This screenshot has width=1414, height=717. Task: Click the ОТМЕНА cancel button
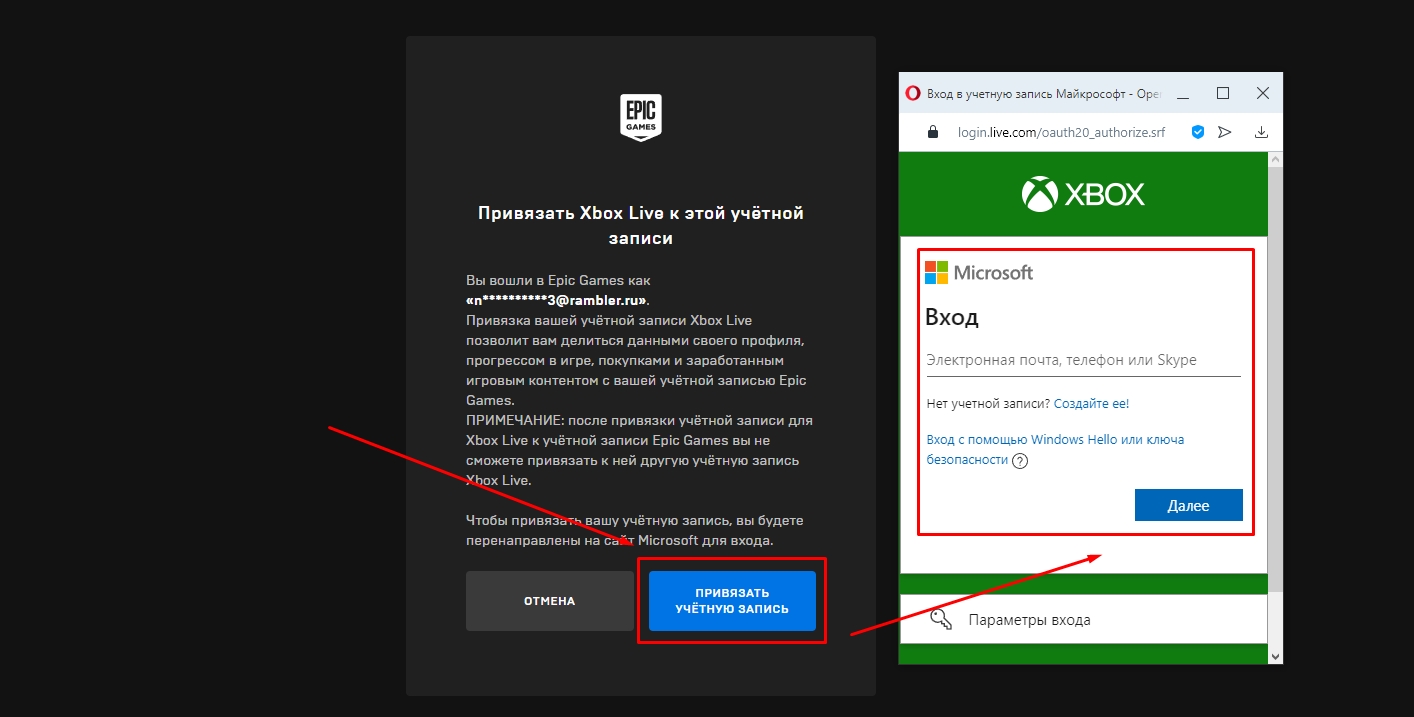(550, 601)
